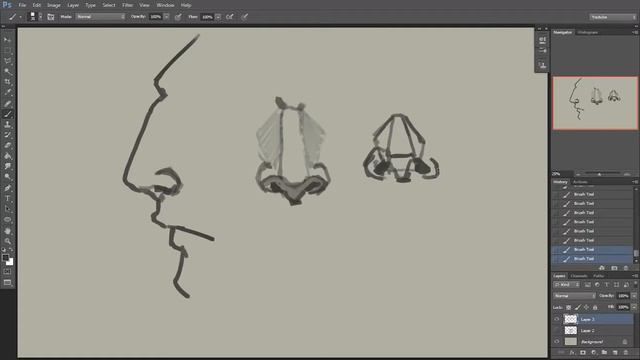This screenshot has width=640, height=360.
Task: Lock all layer attributes
Action: [595, 307]
